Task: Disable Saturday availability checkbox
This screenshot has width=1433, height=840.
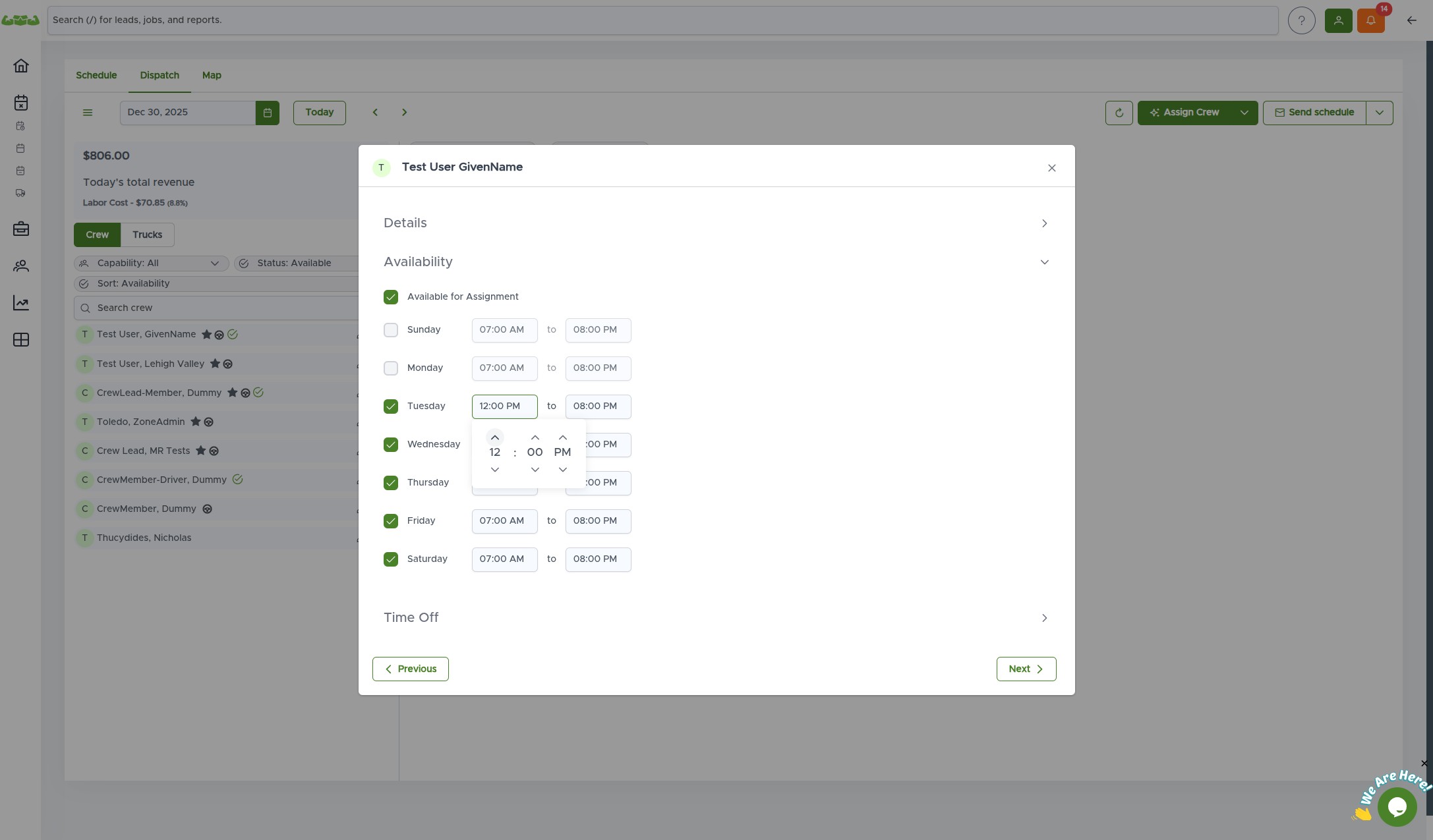Action: [x=391, y=559]
